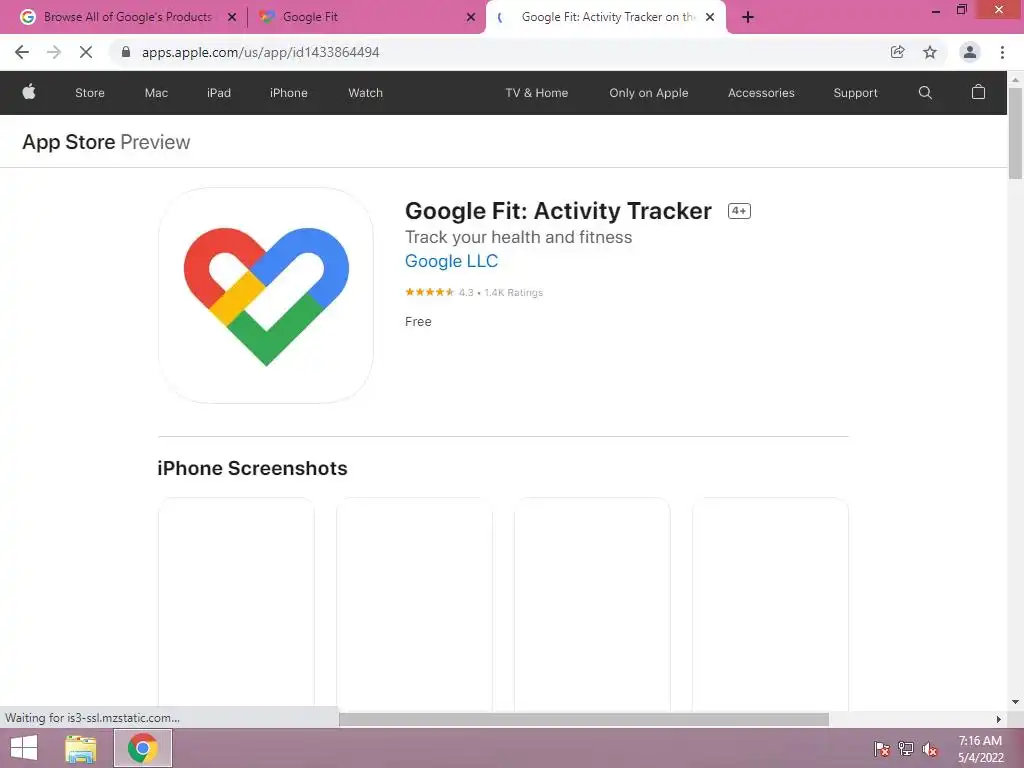The height and width of the screenshot is (768, 1024).
Task: Click the horizontal scrollbar thumb
Action: 584,719
